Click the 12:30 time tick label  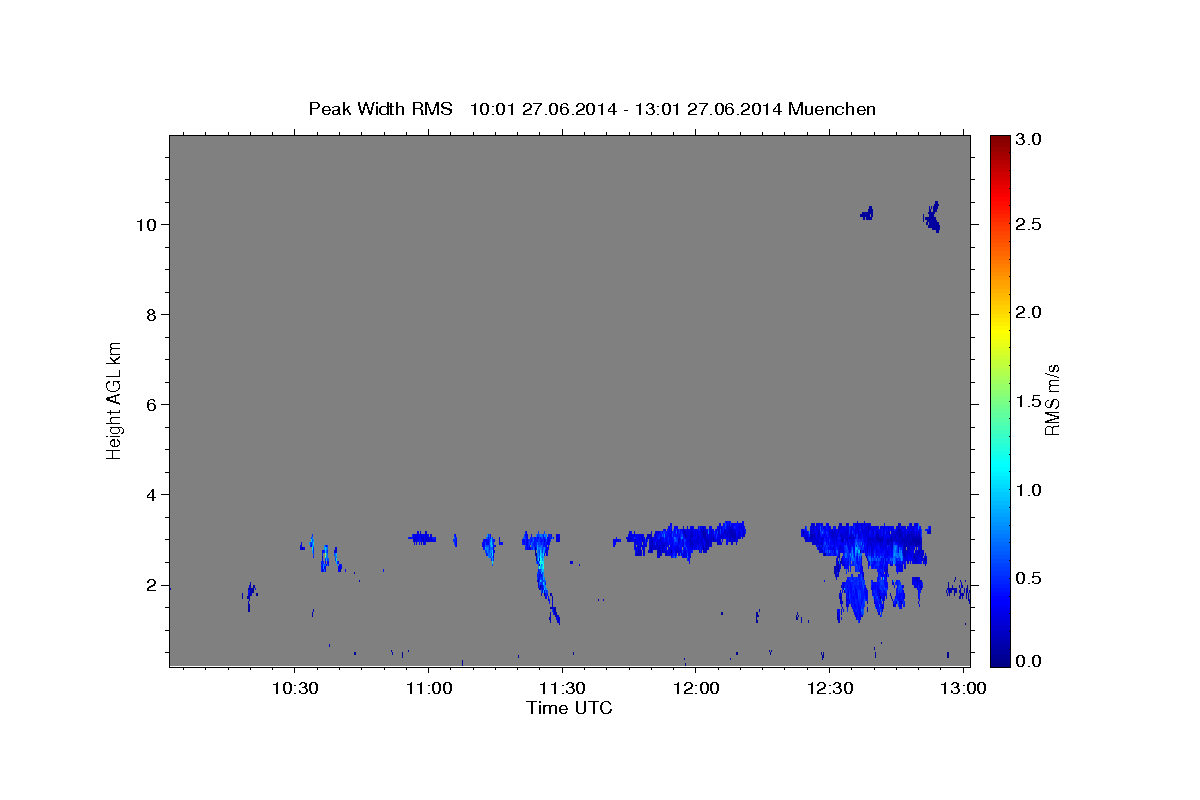coord(829,689)
